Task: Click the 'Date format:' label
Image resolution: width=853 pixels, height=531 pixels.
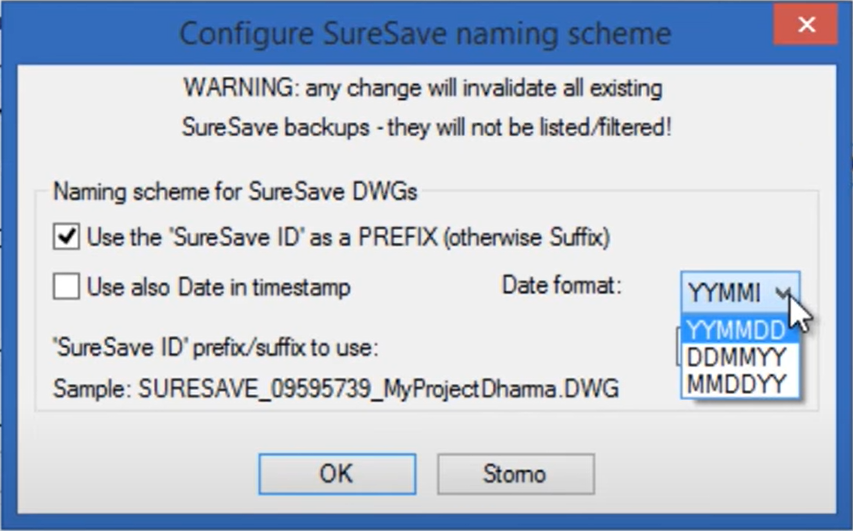Action: point(561,286)
